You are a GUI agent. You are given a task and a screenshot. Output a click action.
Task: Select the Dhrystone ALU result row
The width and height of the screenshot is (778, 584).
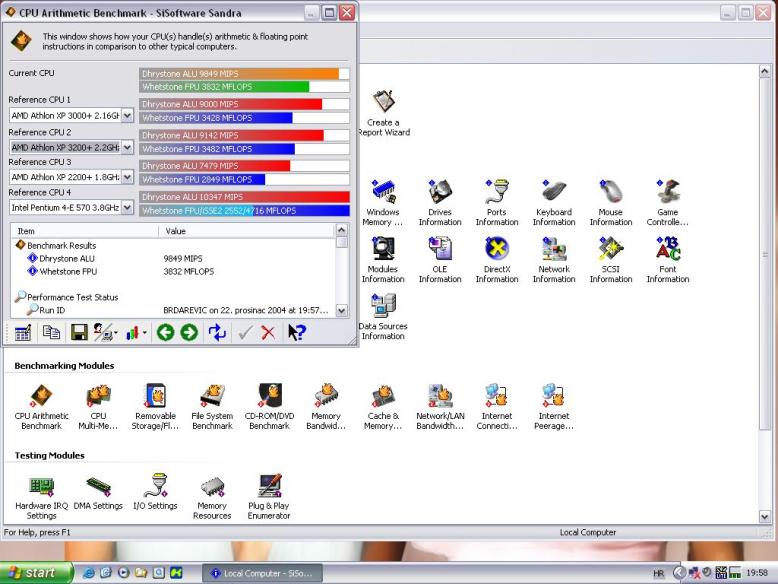tap(173, 259)
